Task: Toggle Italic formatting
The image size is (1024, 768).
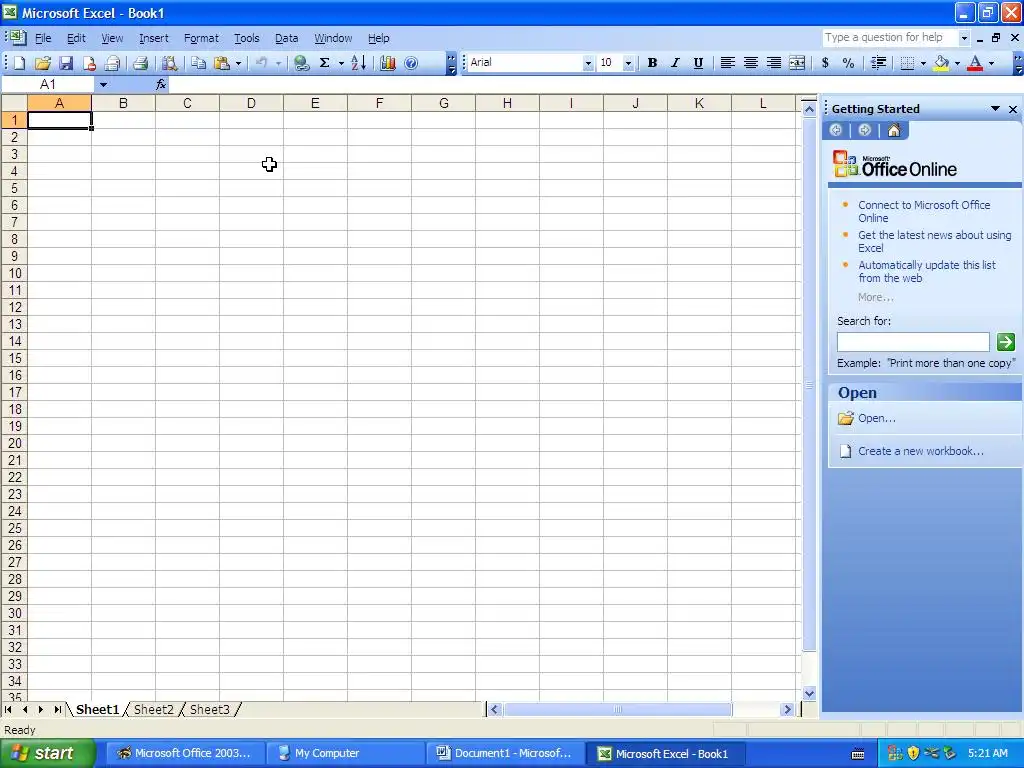Action: (675, 63)
